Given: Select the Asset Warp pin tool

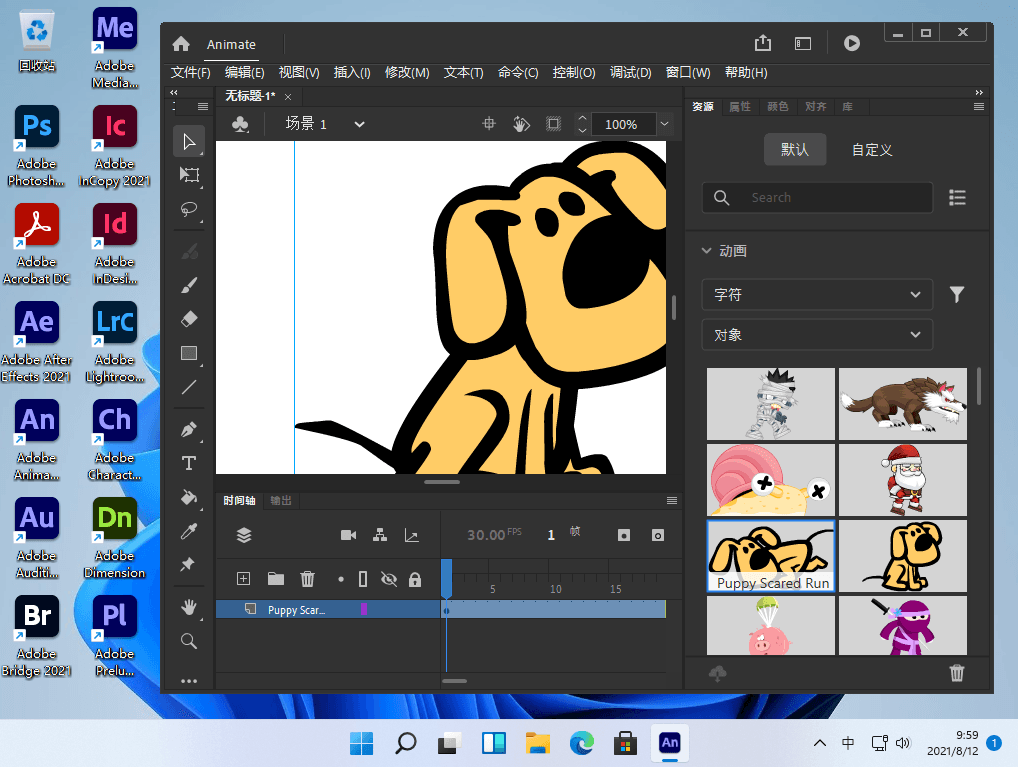Looking at the screenshot, I should coord(189,564).
